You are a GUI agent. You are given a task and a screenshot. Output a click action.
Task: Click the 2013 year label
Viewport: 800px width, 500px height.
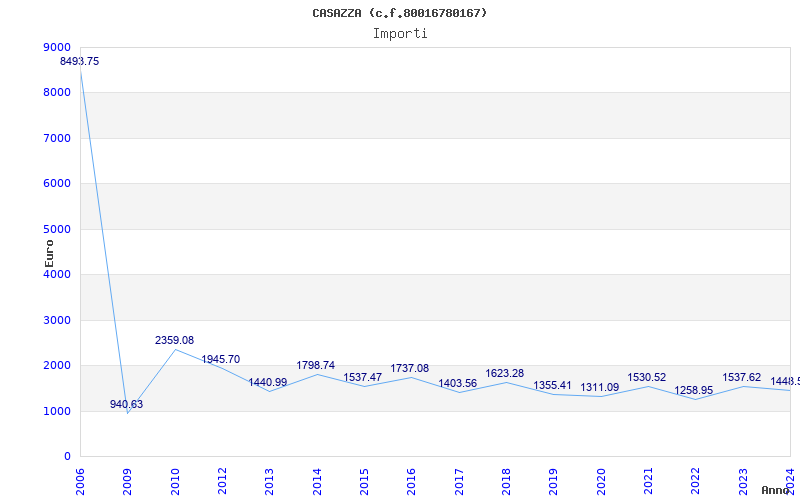click(x=269, y=482)
